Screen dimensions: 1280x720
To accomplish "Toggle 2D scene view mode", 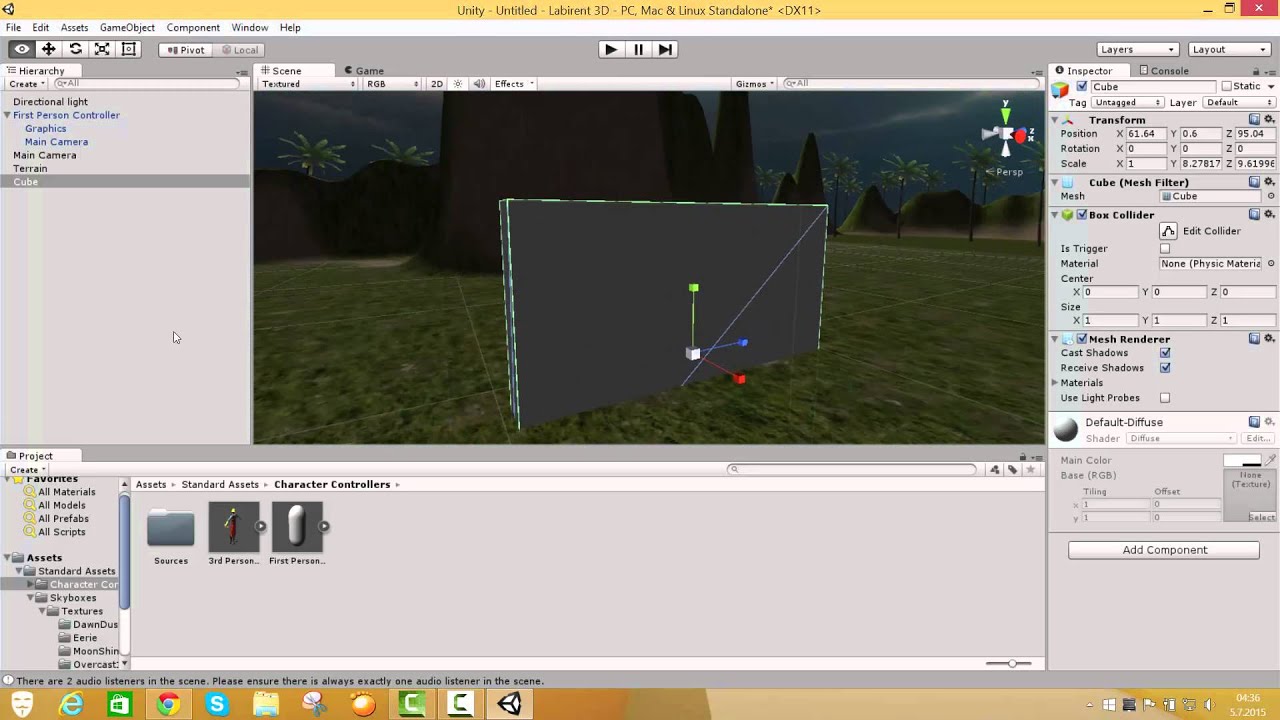I will click(x=437, y=84).
